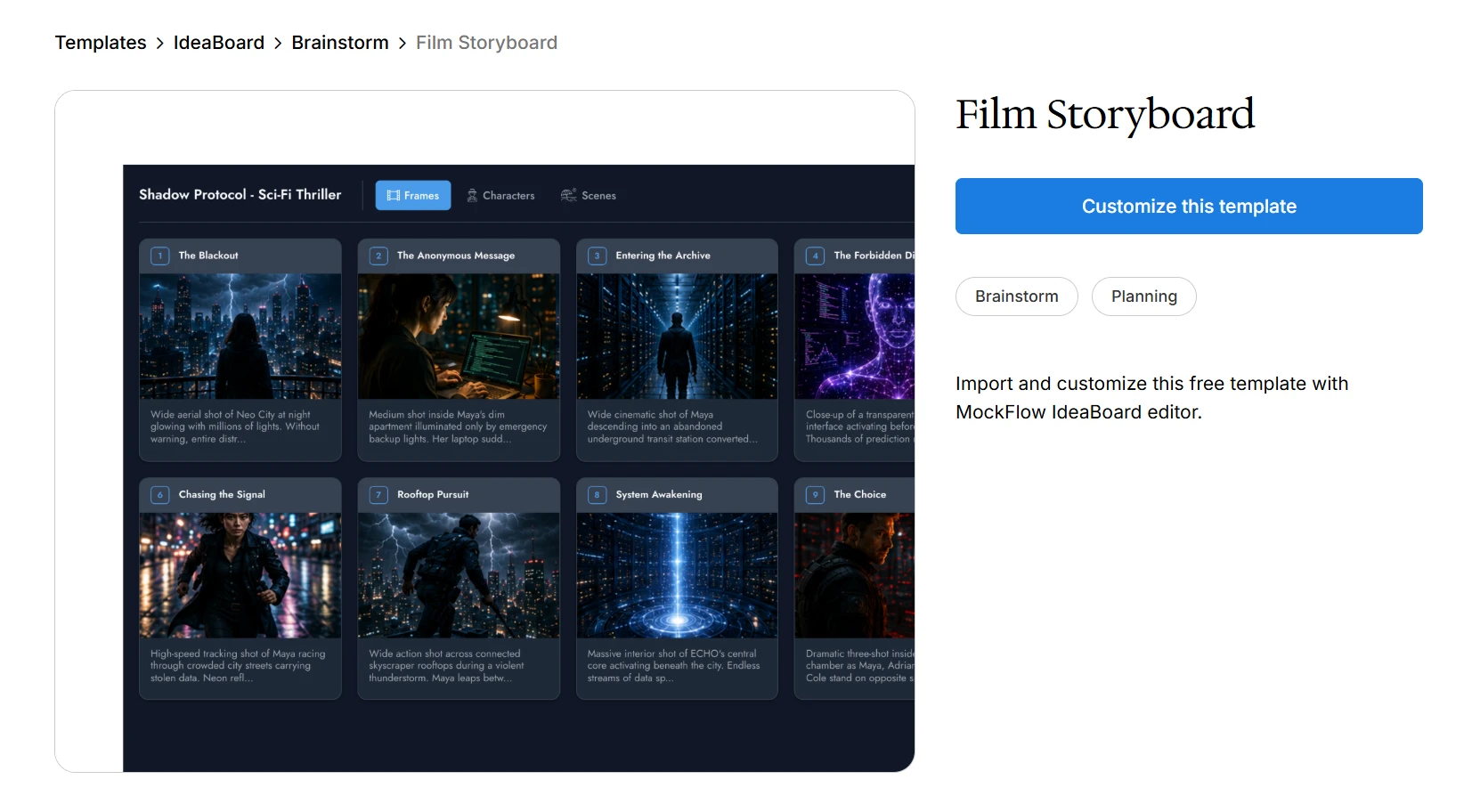Switch to the Scenes tab
The height and width of the screenshot is (812, 1472).
pos(589,195)
